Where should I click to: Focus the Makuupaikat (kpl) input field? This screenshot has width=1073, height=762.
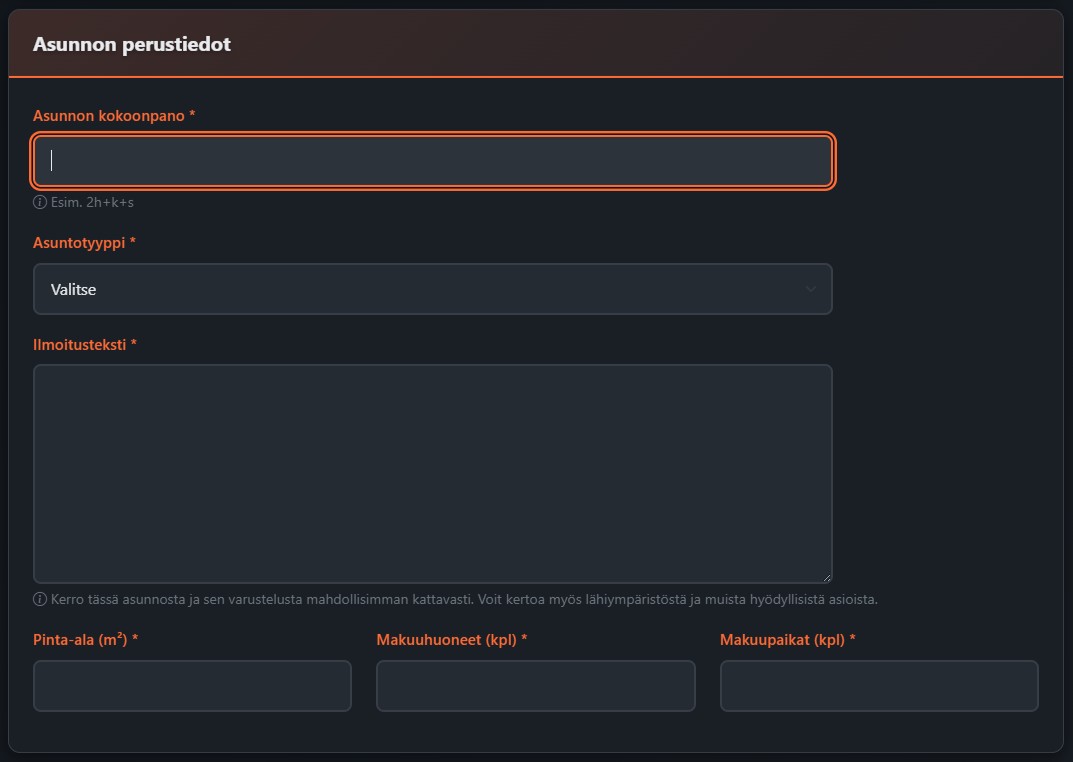879,686
